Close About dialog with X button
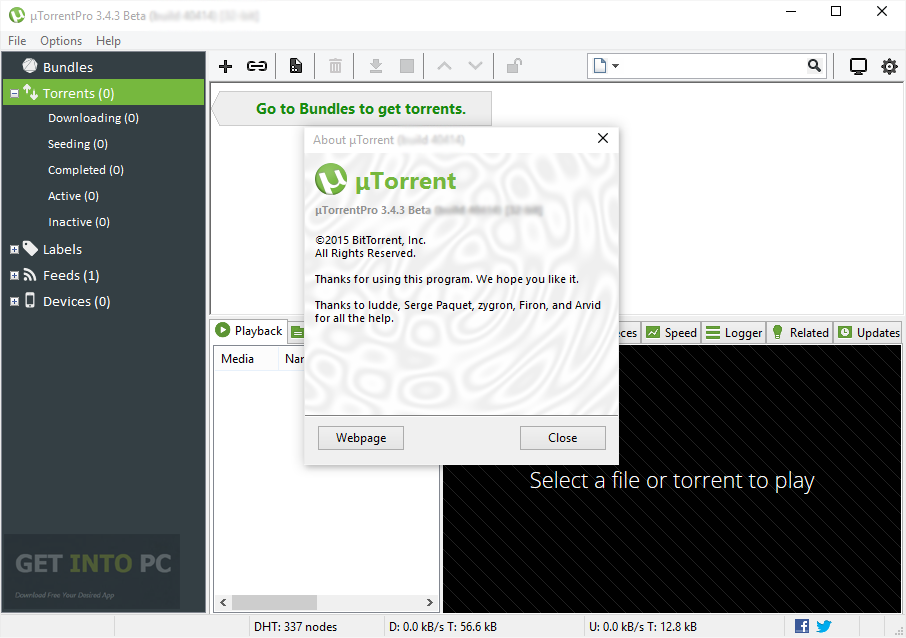This screenshot has width=906, height=638. [x=603, y=138]
